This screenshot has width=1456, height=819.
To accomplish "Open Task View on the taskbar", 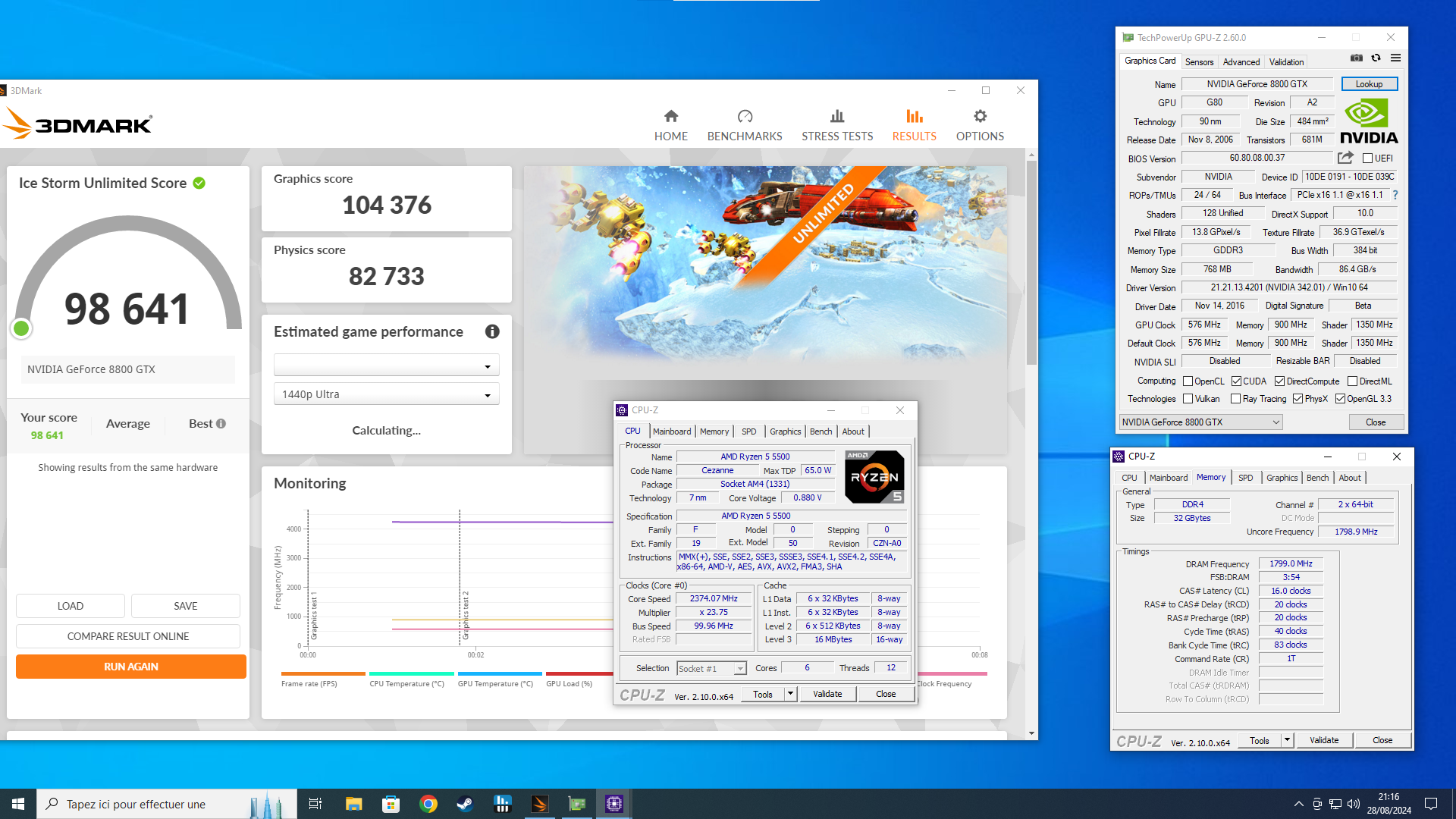I will pyautogui.click(x=315, y=804).
